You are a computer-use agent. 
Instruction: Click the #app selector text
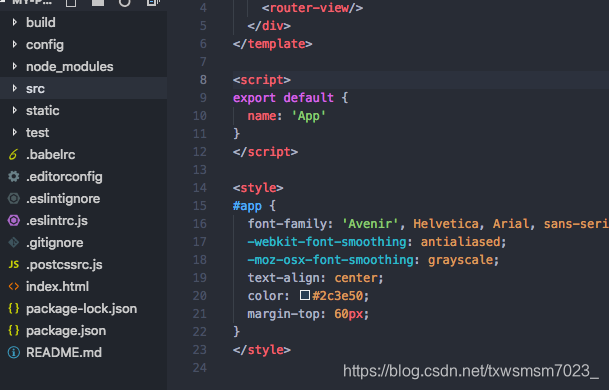pyautogui.click(x=247, y=206)
